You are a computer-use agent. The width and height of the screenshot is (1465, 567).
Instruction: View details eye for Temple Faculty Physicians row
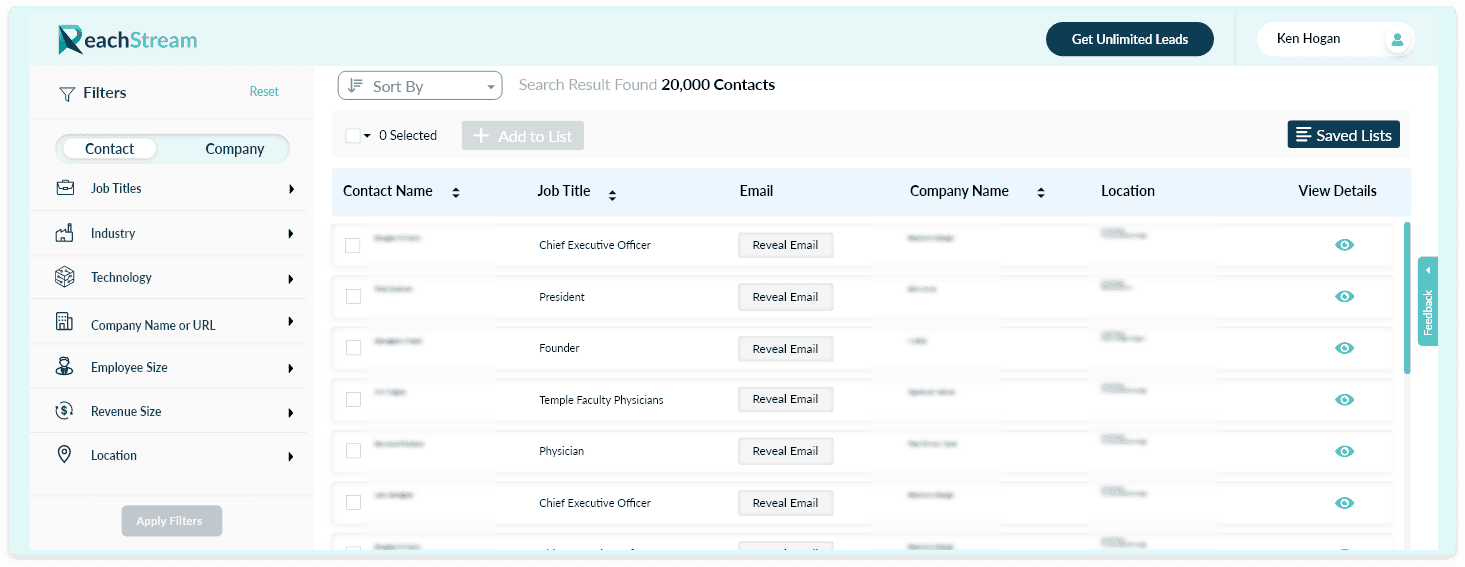1345,400
